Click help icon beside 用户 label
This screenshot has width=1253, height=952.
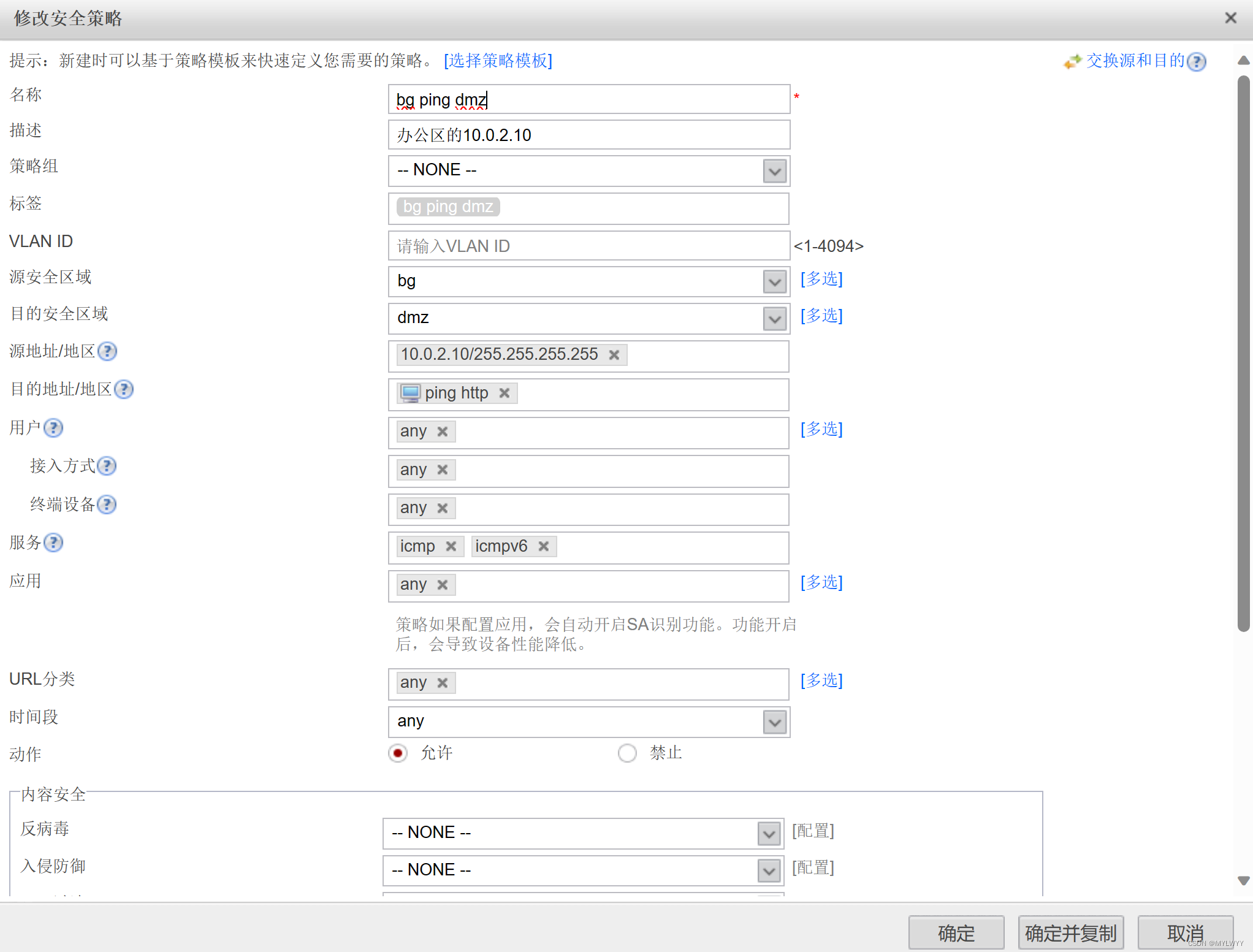[x=54, y=428]
